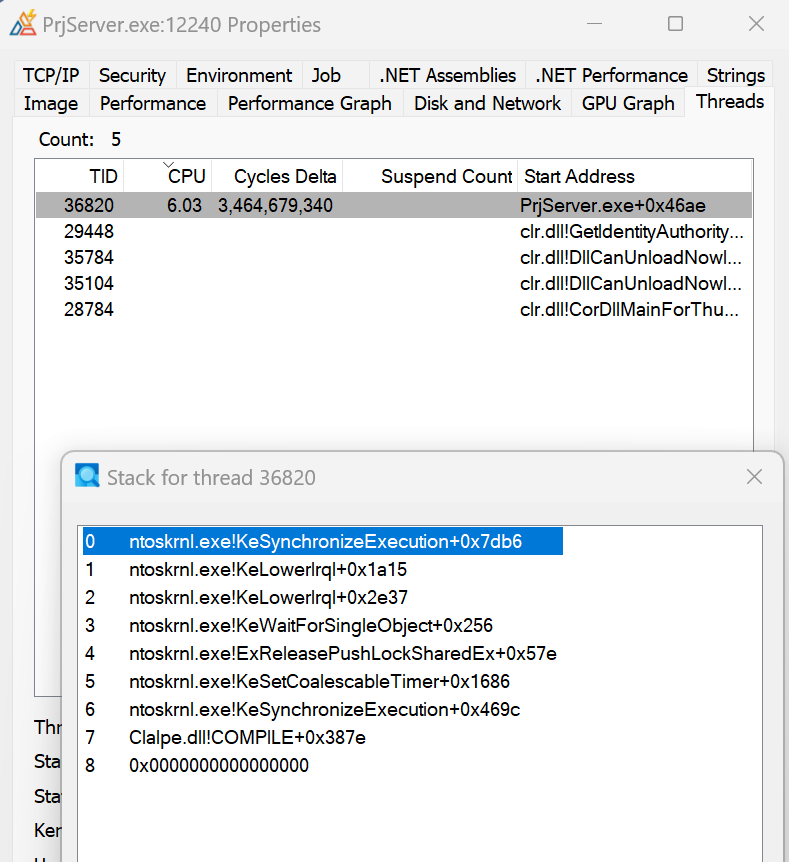Select thread 29448 in the list
The image size is (789, 862).
coord(89,231)
